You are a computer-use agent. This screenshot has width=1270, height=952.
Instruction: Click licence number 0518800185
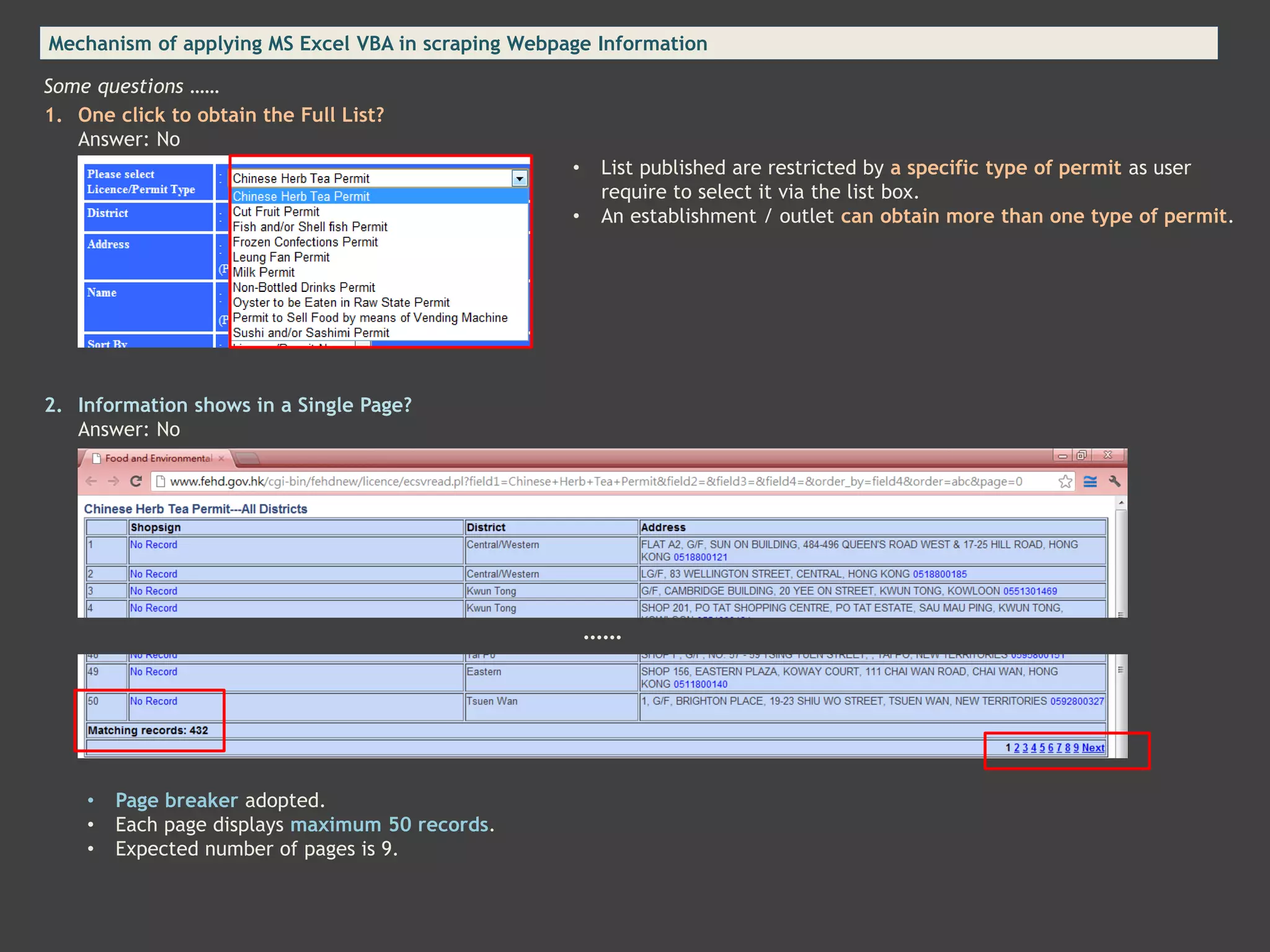(939, 574)
